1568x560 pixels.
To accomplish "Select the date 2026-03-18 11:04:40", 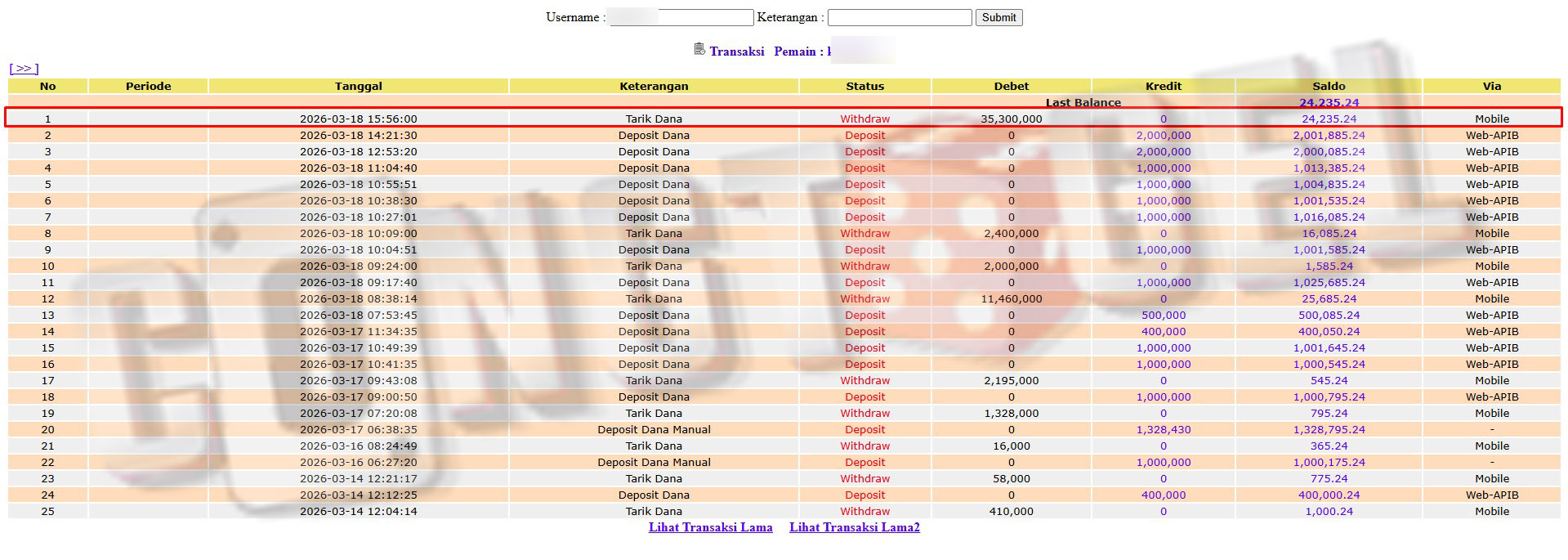I will pos(358,168).
